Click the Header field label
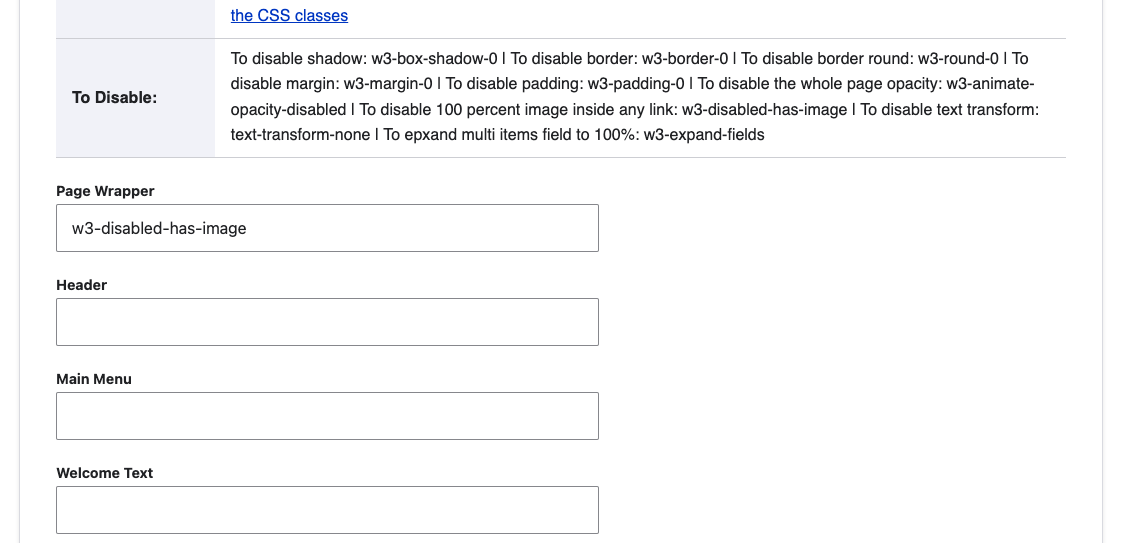 [x=81, y=285]
